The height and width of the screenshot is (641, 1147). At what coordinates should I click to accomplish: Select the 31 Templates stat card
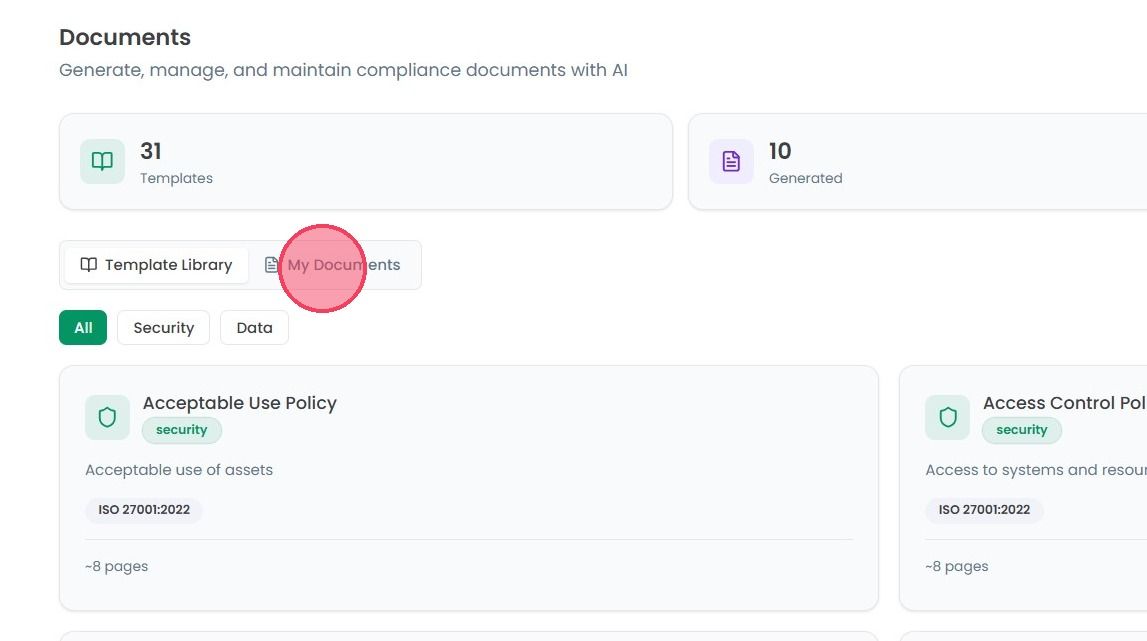(x=366, y=161)
